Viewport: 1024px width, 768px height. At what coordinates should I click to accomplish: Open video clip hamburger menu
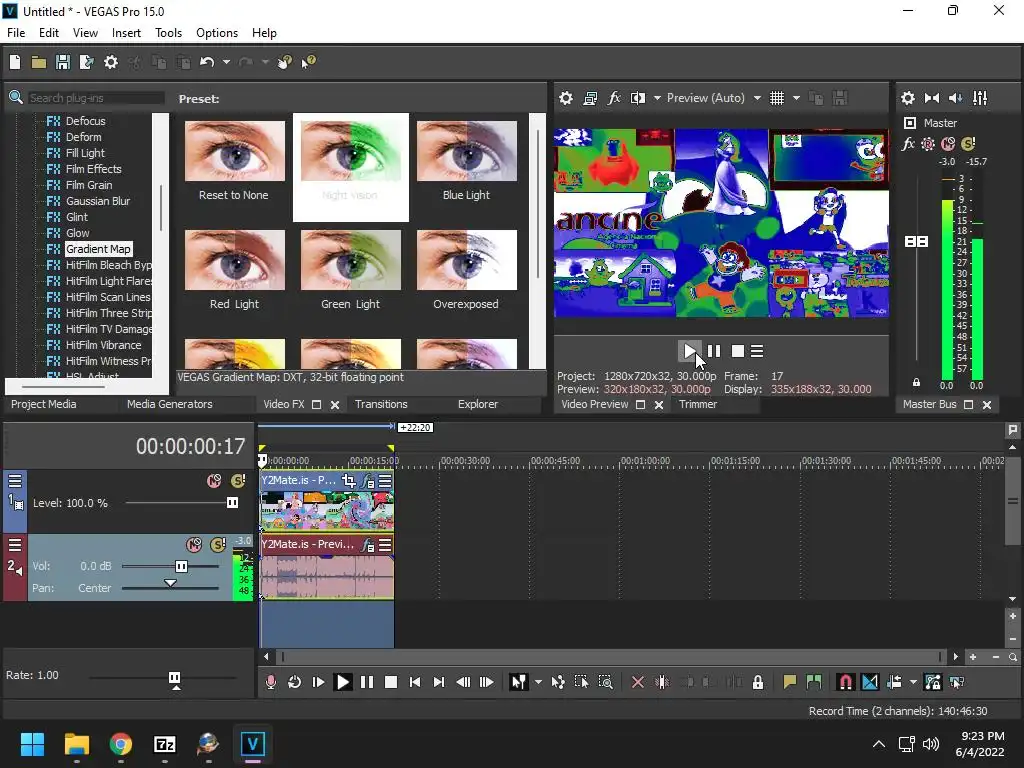(385, 481)
